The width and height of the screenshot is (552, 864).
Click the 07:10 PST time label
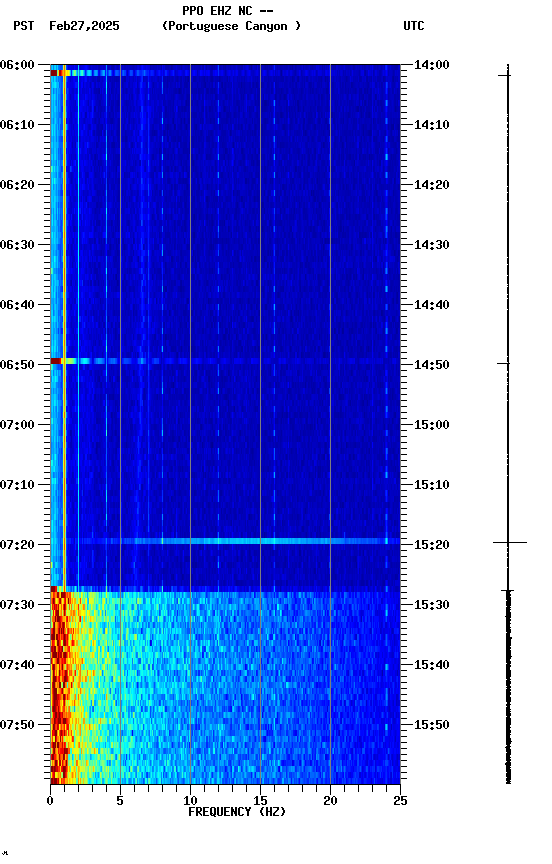(17, 485)
